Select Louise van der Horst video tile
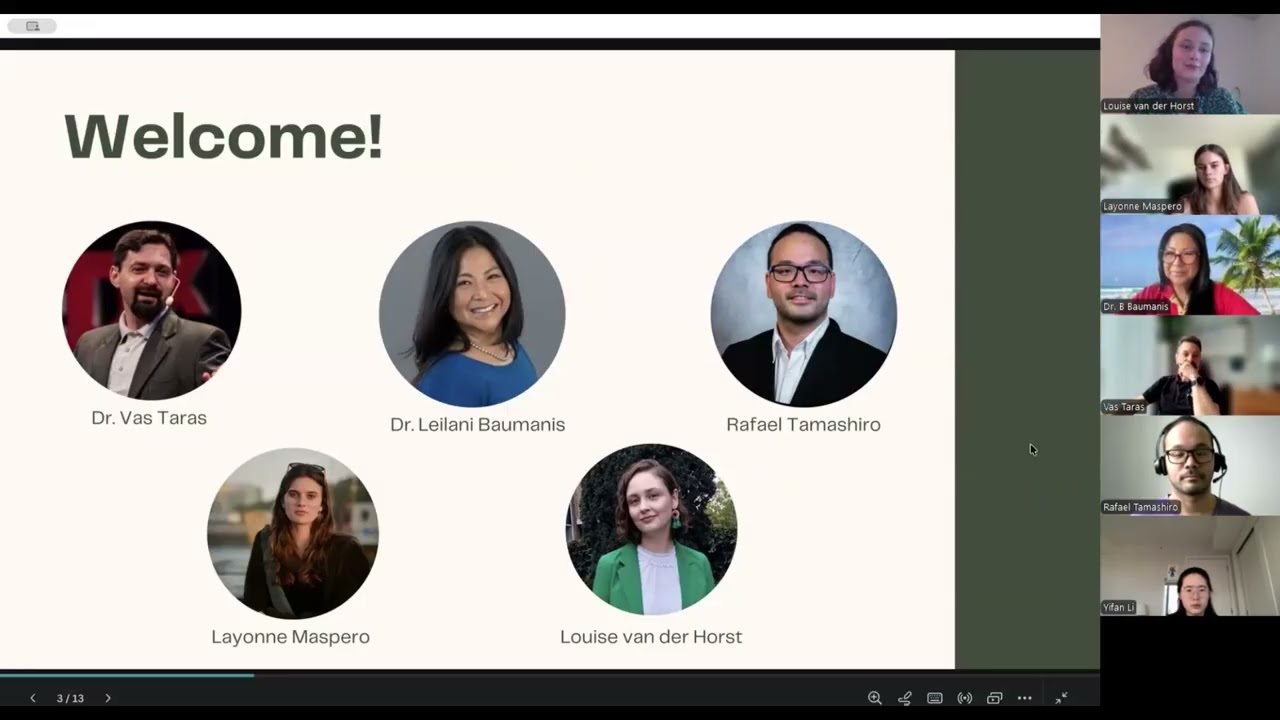The image size is (1280, 720). (x=1190, y=64)
